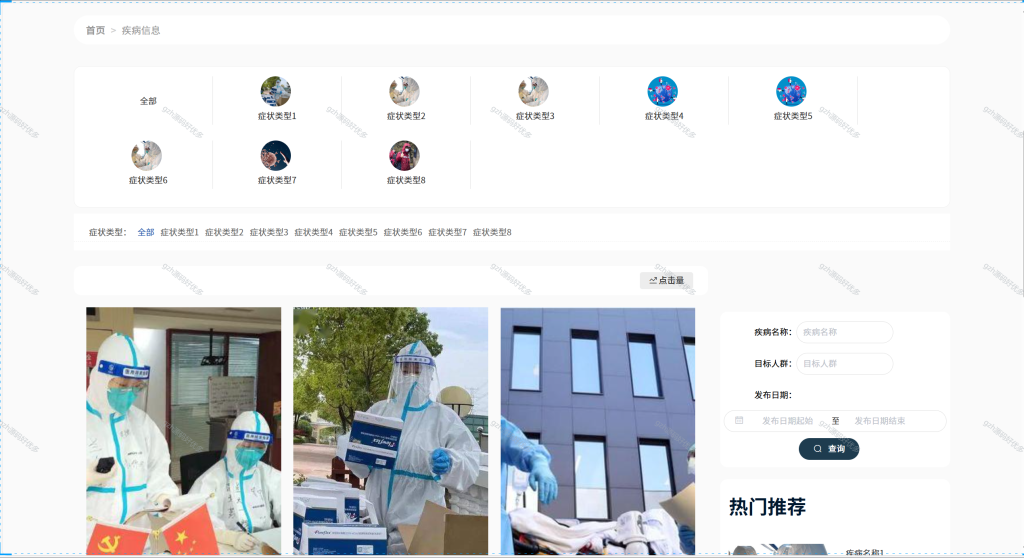Screen dimensions: 1024x558
Task: Filter by 症状类型3 text link
Action: 268,232
